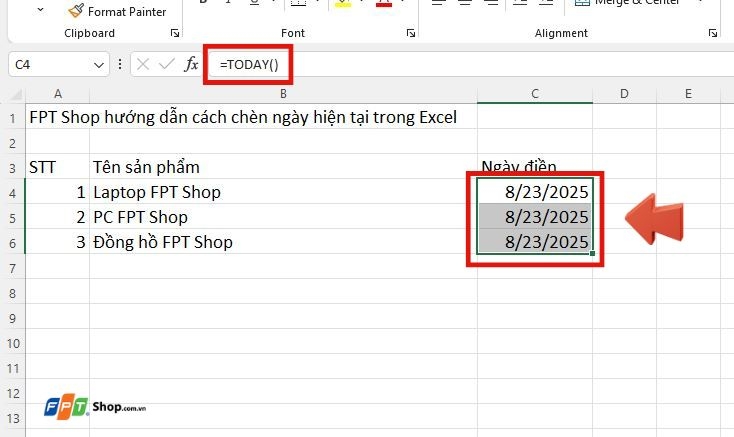This screenshot has width=734, height=437.
Task: Select column A header
Action: coord(58,94)
